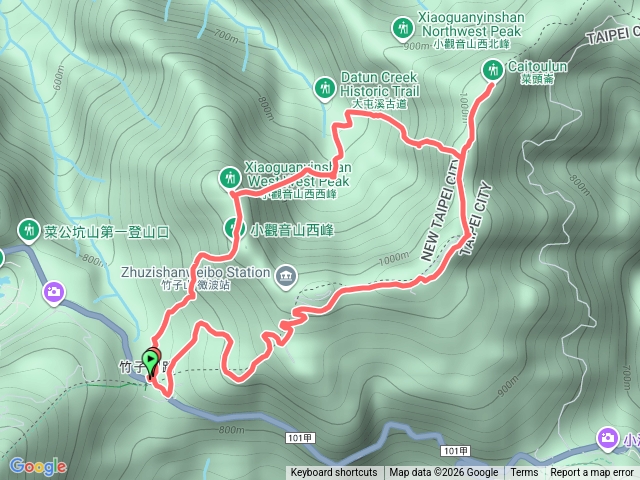
Task: Click the Caitoulun hiking marker icon
Action: pos(492,70)
